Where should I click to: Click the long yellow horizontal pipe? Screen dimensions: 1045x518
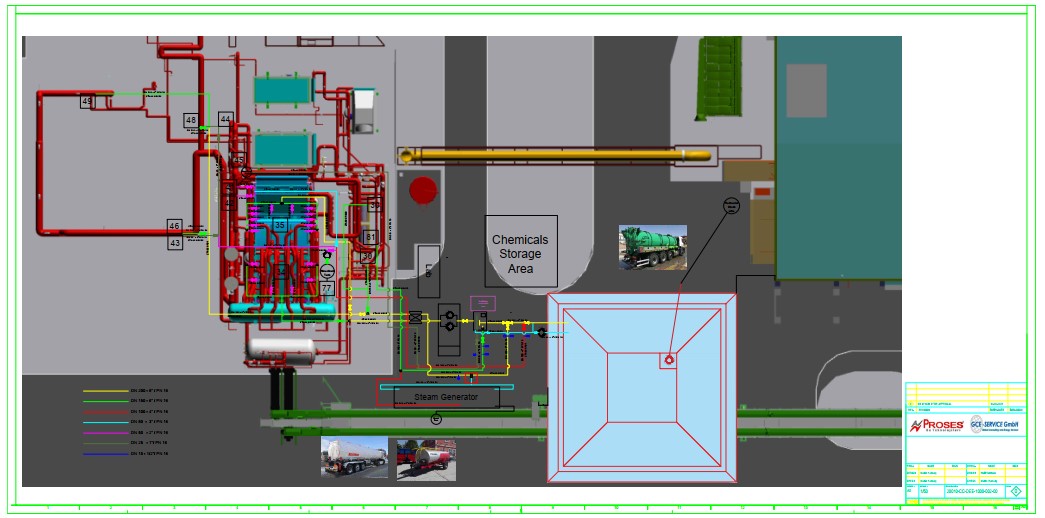555,155
